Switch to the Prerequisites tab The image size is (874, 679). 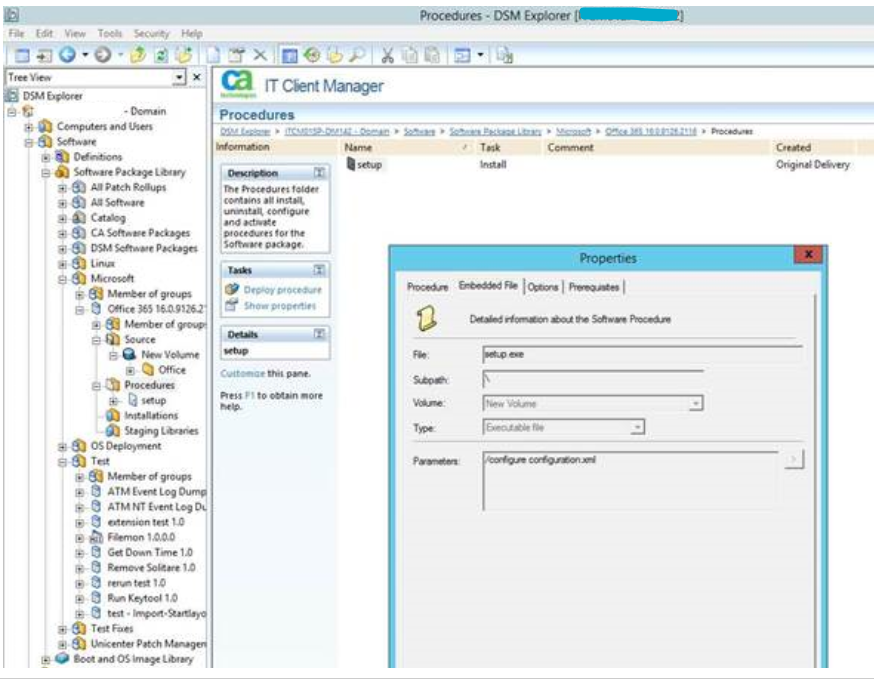594,287
